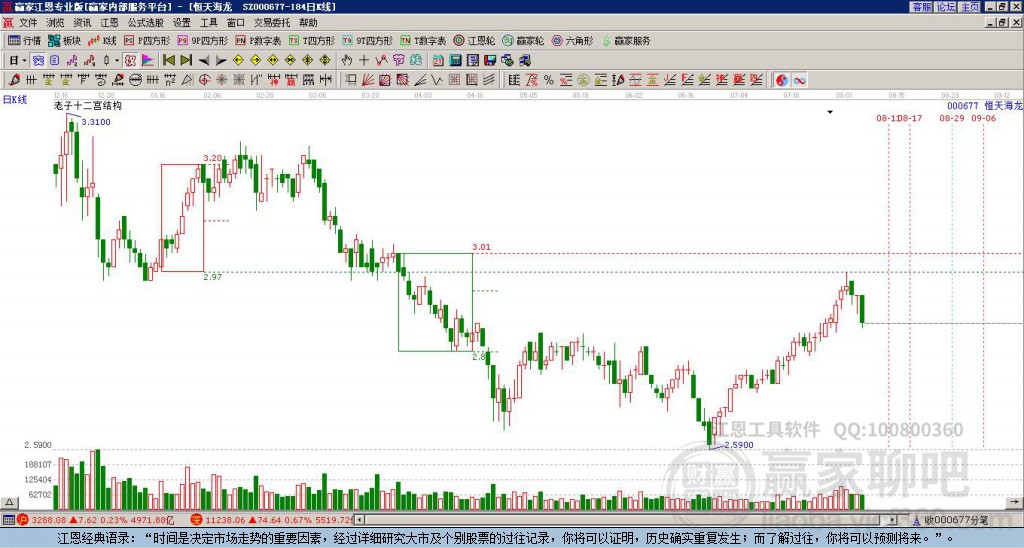Open the 交易委托 menu
Screen dimensions: 1024x548
[272, 23]
